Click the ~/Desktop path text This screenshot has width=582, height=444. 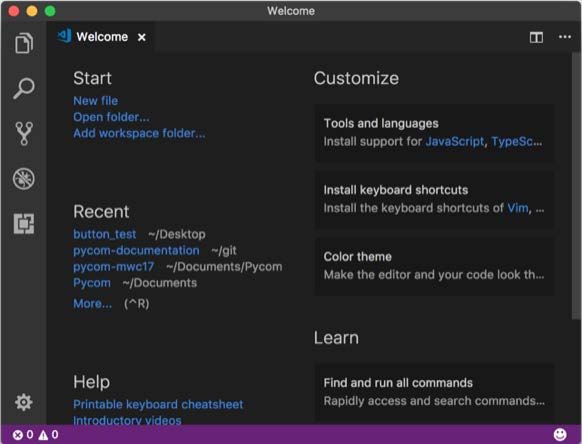(177, 234)
